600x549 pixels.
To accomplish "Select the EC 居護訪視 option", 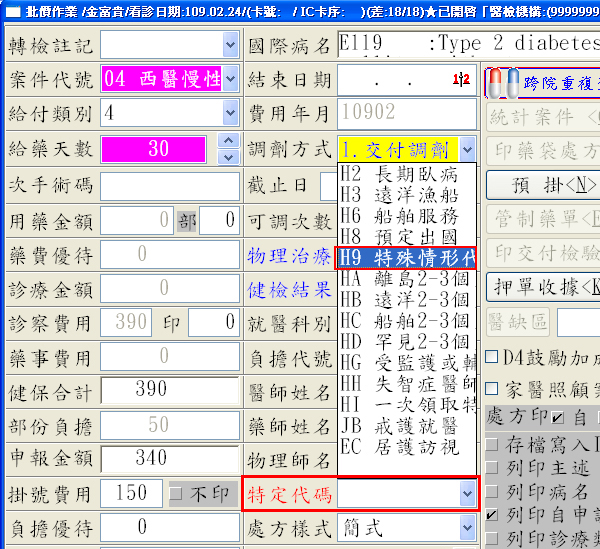I will pyautogui.click(x=407, y=447).
